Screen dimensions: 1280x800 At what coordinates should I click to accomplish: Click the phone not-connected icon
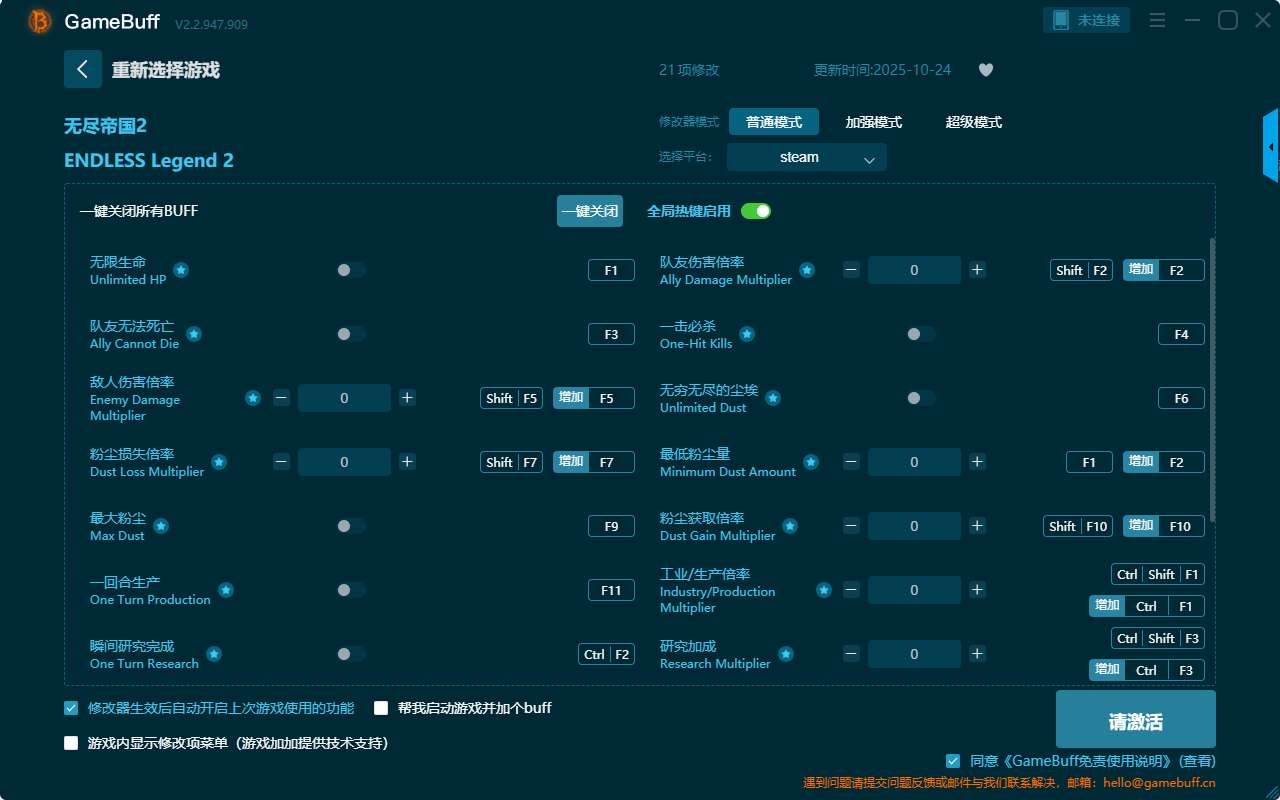[x=1061, y=20]
